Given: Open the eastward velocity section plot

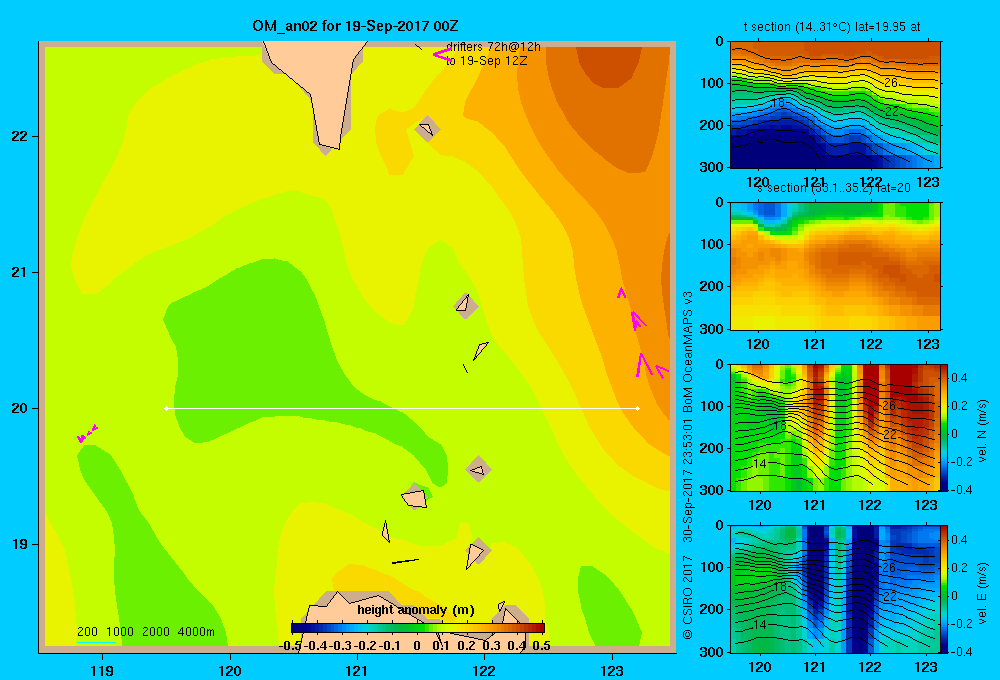Looking at the screenshot, I should coord(835,589).
